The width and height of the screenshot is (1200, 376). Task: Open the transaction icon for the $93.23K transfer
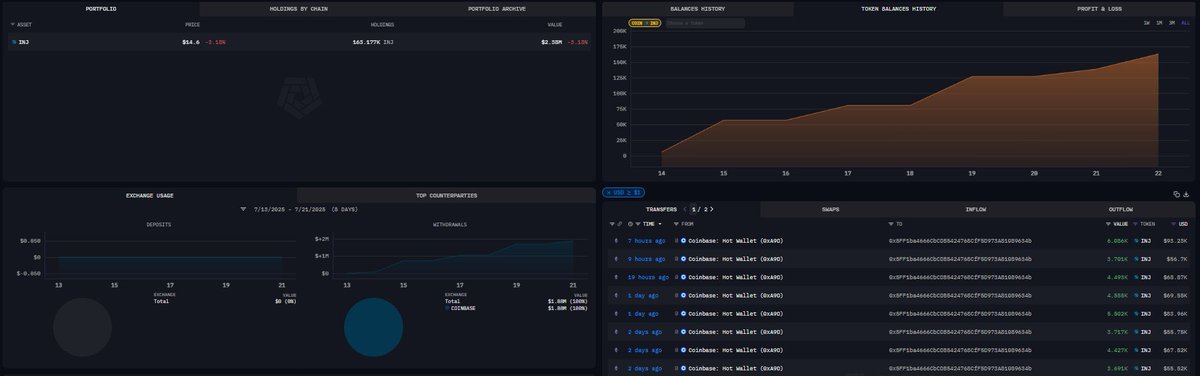click(x=616, y=241)
